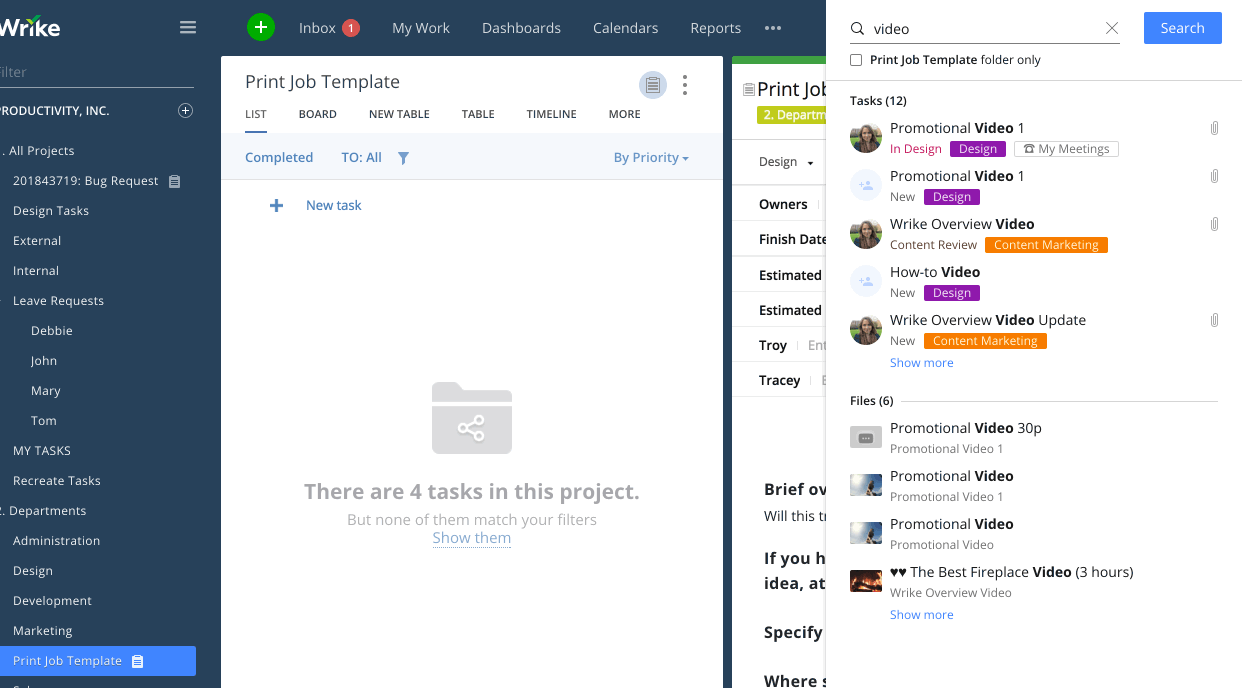This screenshot has width=1242, height=688.
Task: Click the plus icon beside New task
Action: (277, 205)
